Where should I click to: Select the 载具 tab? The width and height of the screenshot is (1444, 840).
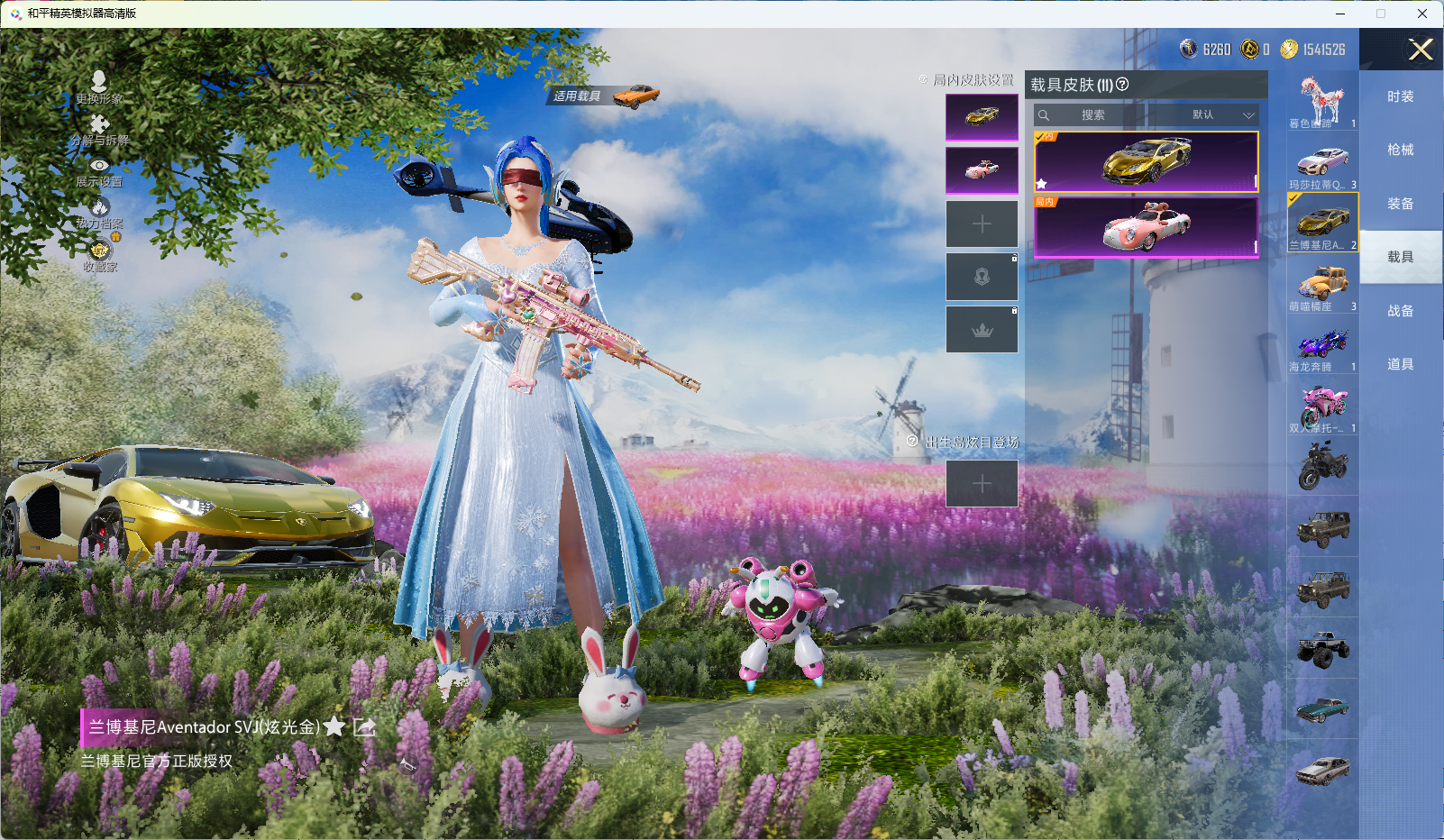pos(1401,257)
